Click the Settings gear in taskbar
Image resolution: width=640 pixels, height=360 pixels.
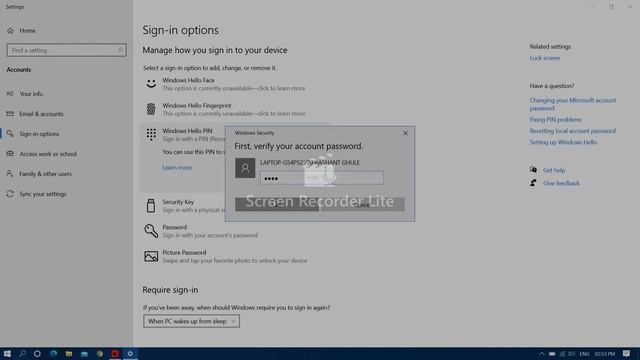[130, 354]
